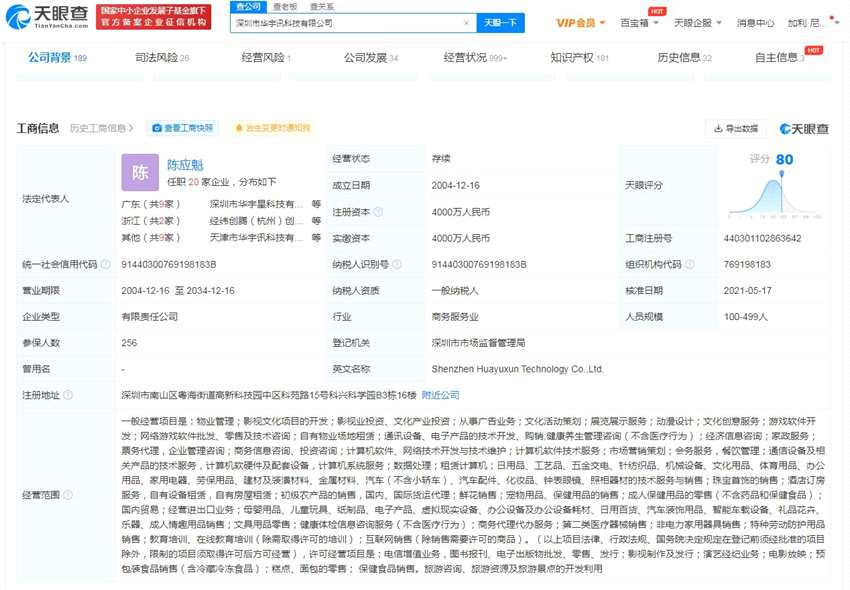Select the 经营风险 section tab

tap(266, 57)
